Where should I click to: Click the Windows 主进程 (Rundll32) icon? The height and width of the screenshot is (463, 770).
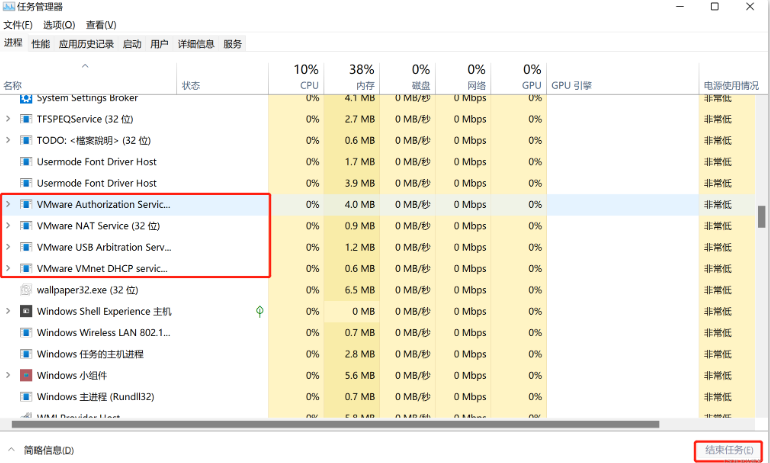(x=26, y=397)
